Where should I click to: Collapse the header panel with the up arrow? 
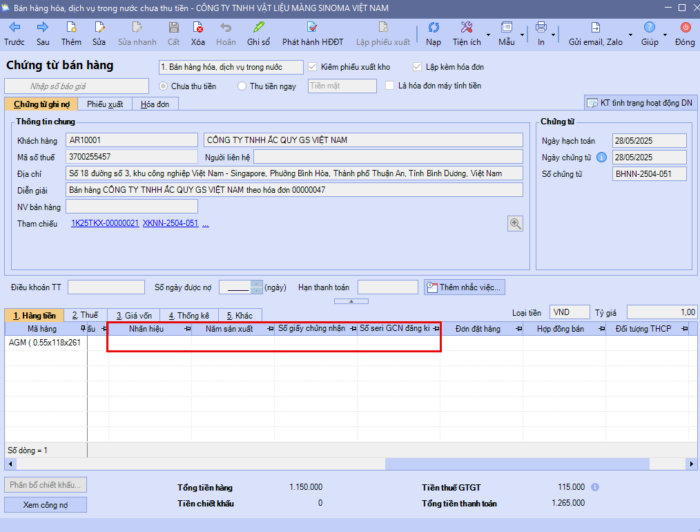click(351, 301)
